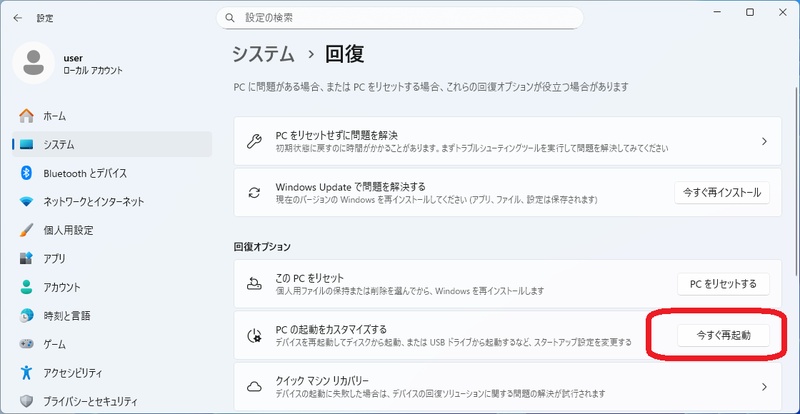
Task: Open ゲーム settings
Action: click(112, 345)
